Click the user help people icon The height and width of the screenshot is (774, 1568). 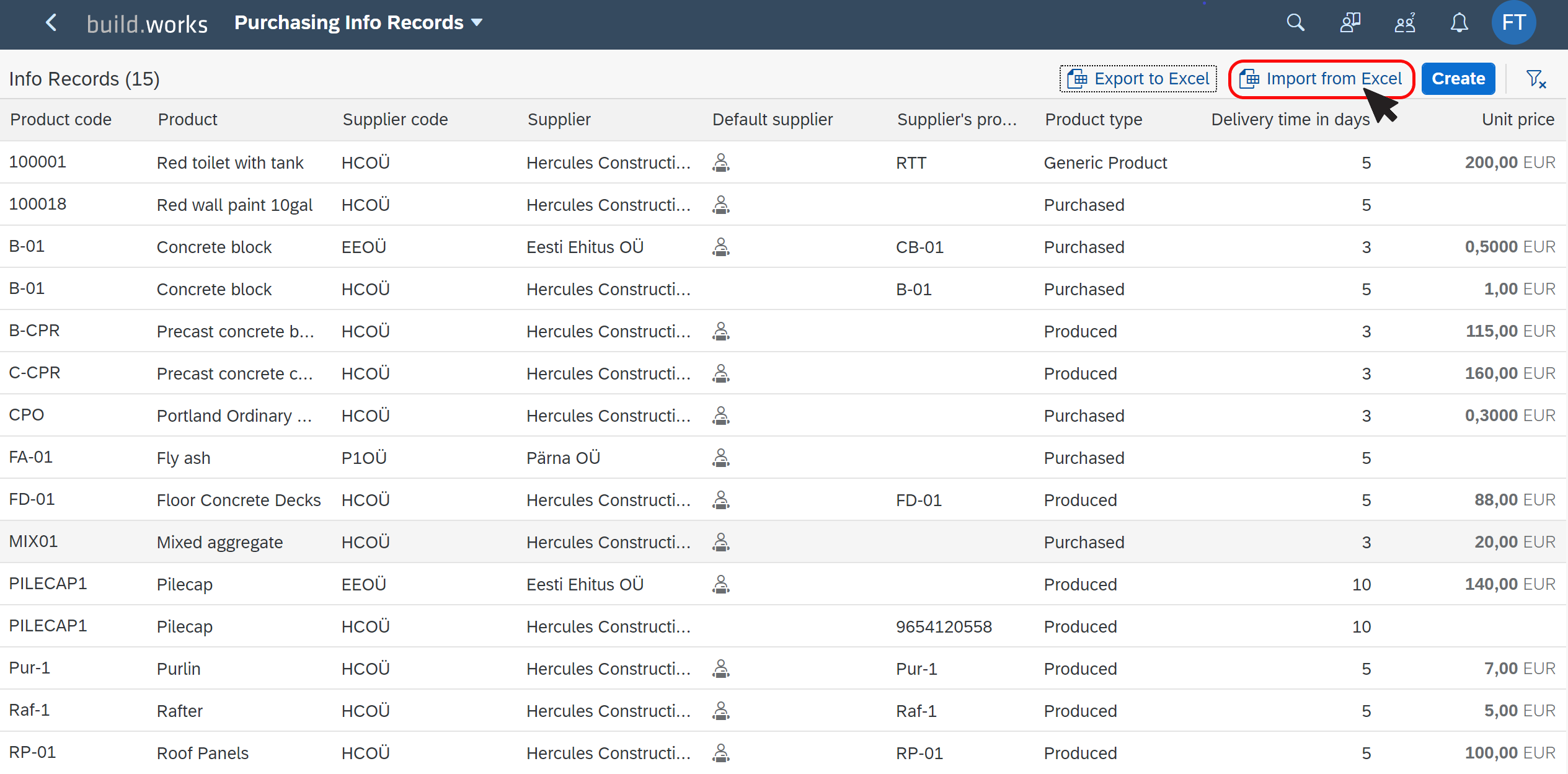coord(1404,23)
